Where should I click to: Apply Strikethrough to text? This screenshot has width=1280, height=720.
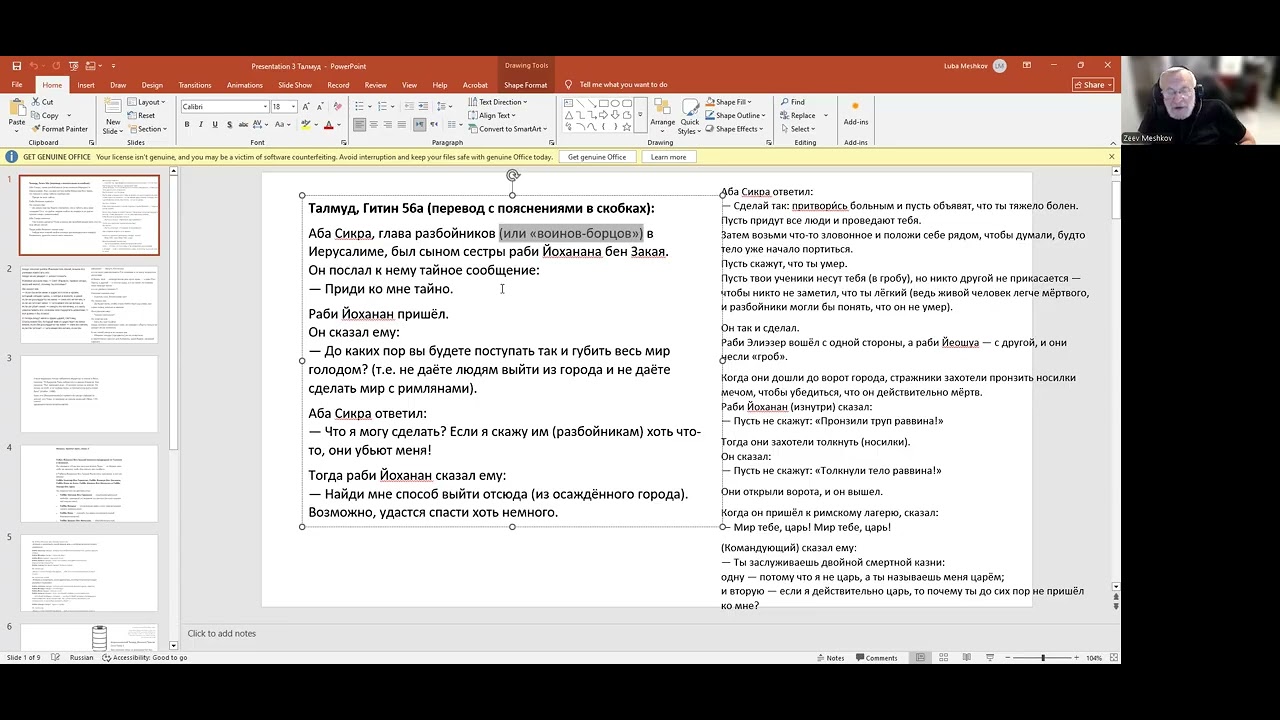243,125
